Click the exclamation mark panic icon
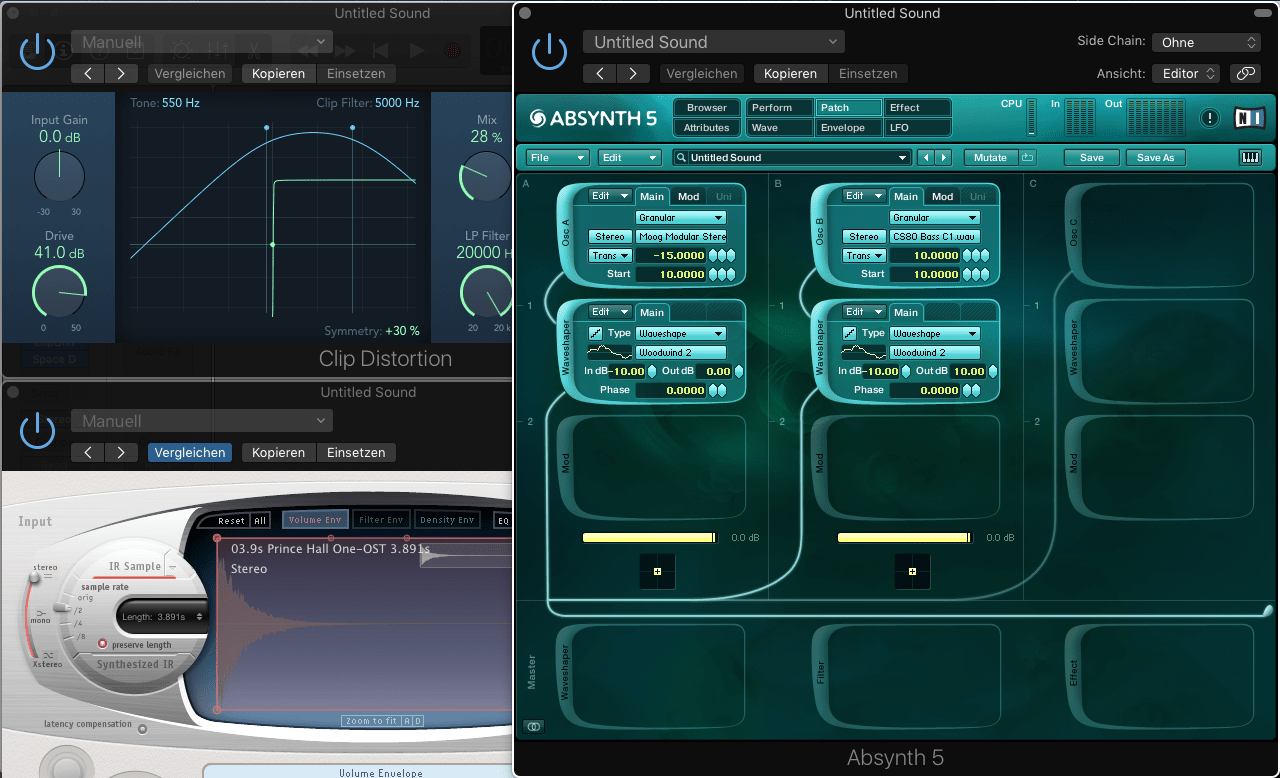 (x=1210, y=117)
